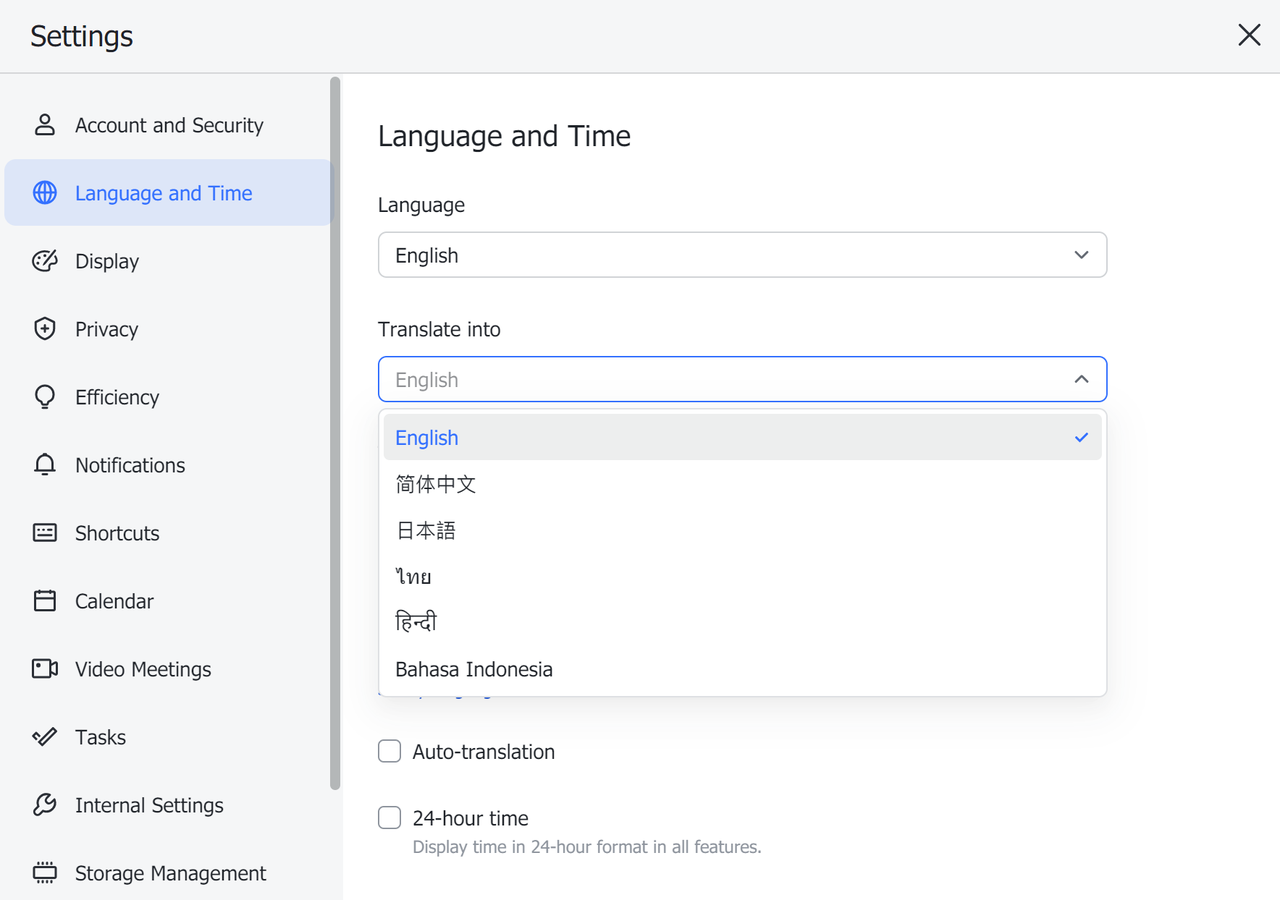Select the Account and Security person icon

tap(44, 124)
